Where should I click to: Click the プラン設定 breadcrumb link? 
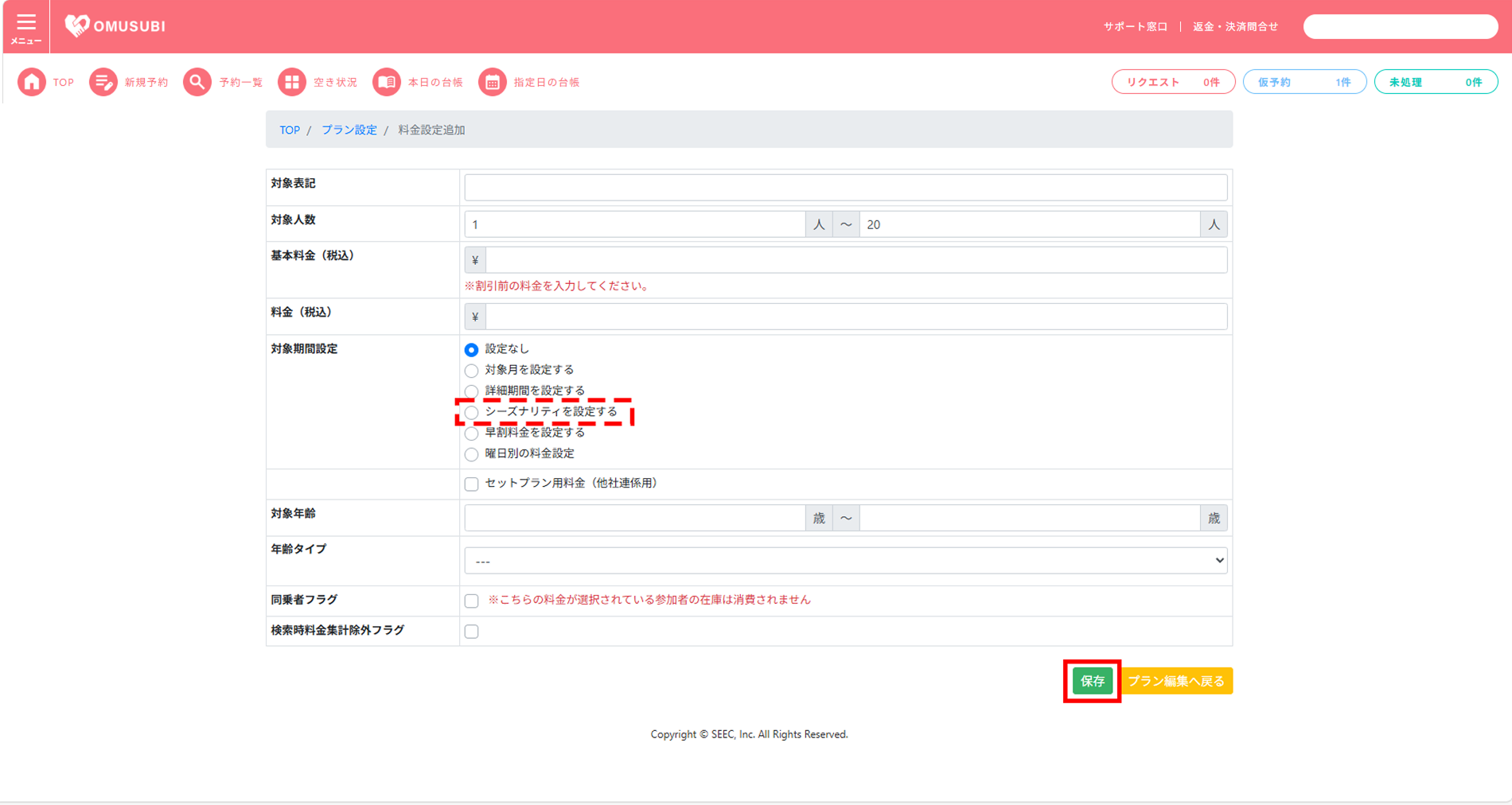click(349, 130)
